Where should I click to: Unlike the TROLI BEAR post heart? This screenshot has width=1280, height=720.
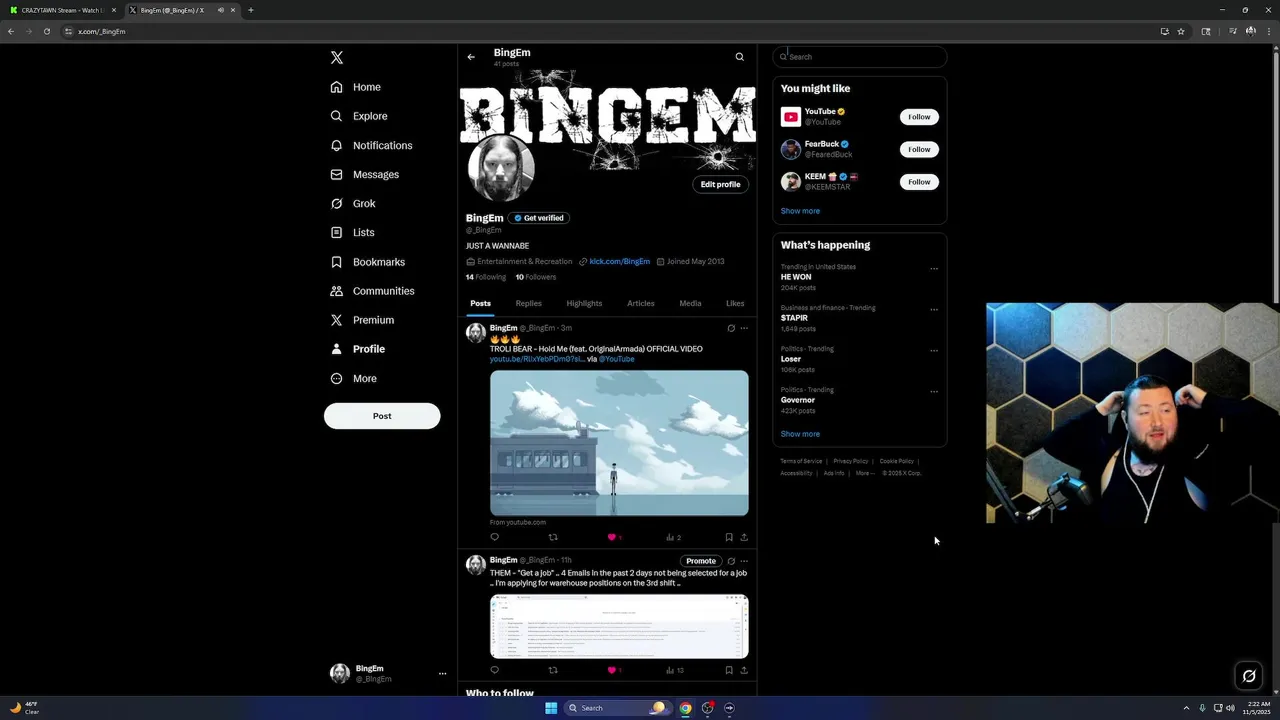(x=612, y=537)
